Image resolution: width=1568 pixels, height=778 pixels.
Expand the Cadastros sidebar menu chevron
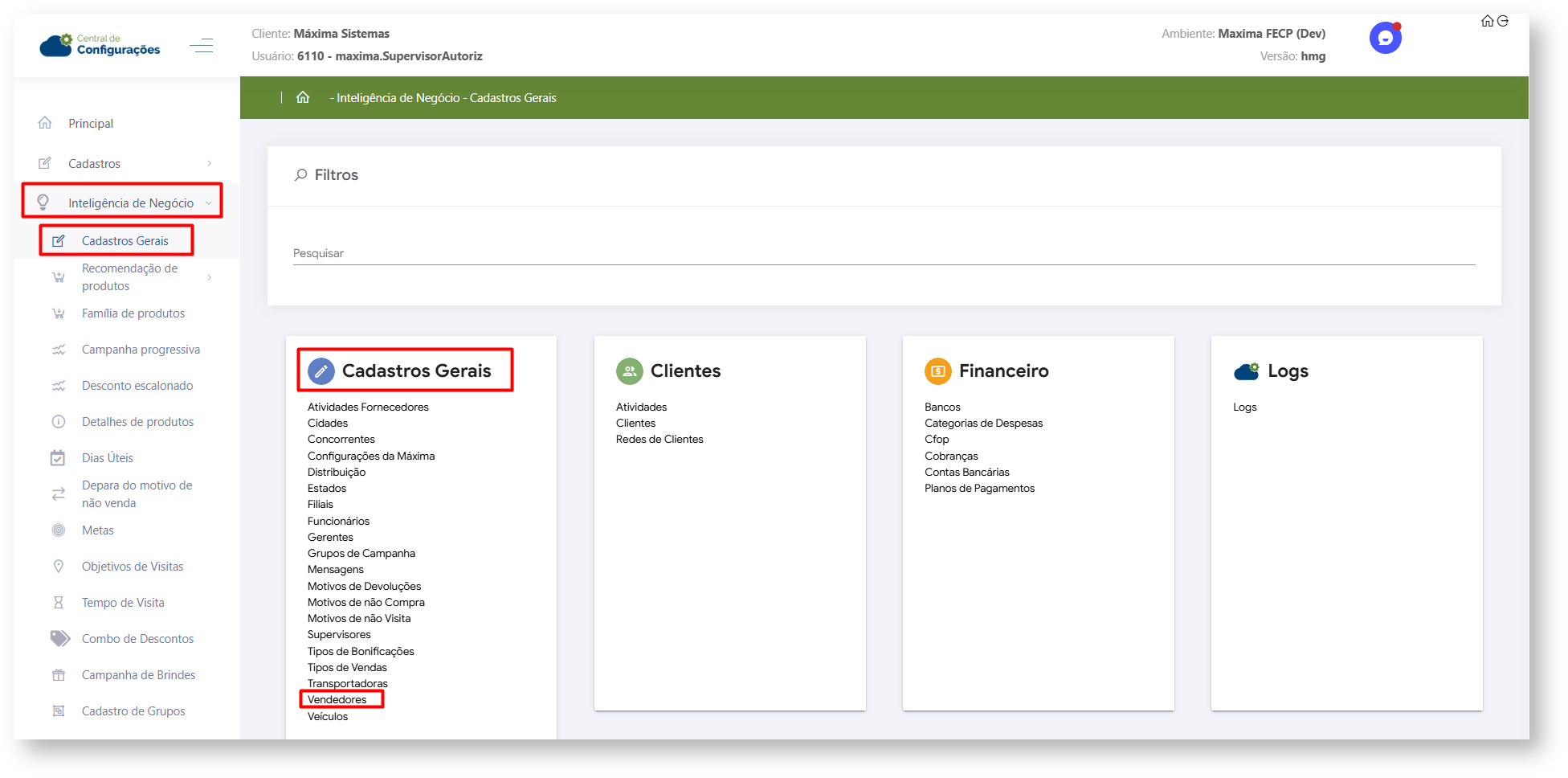[210, 164]
